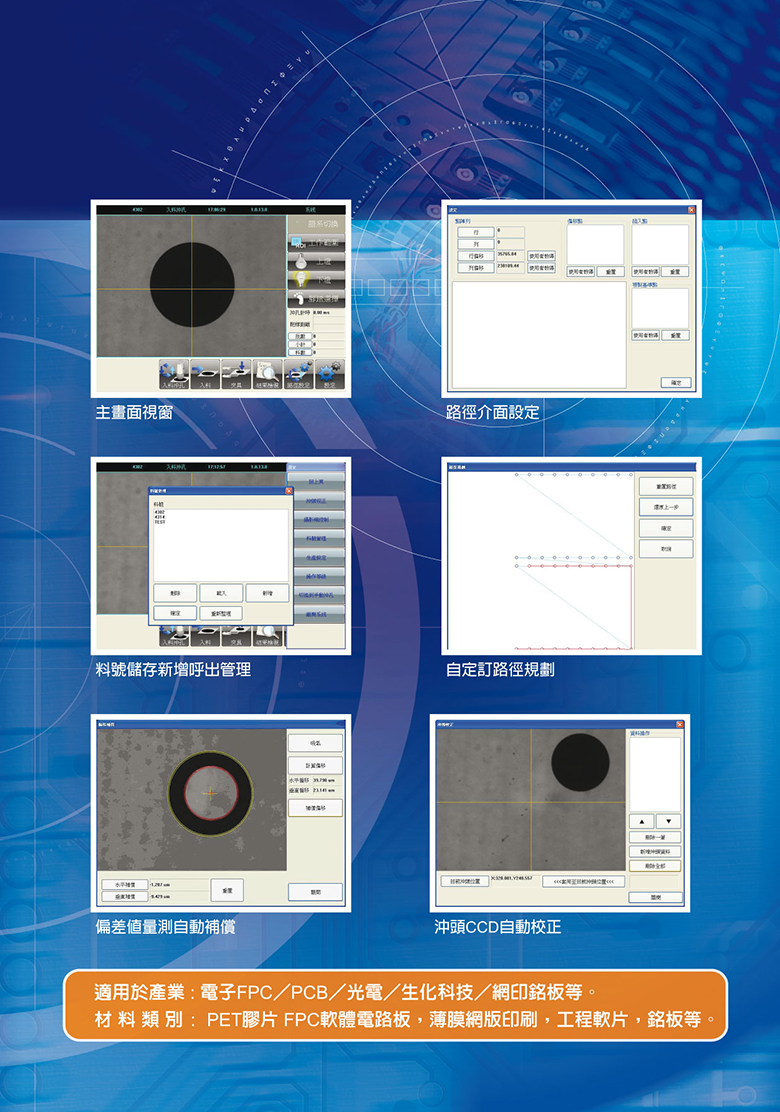Choose 回上頁 in settings side menu
The width and height of the screenshot is (780, 1112).
coord(316,482)
